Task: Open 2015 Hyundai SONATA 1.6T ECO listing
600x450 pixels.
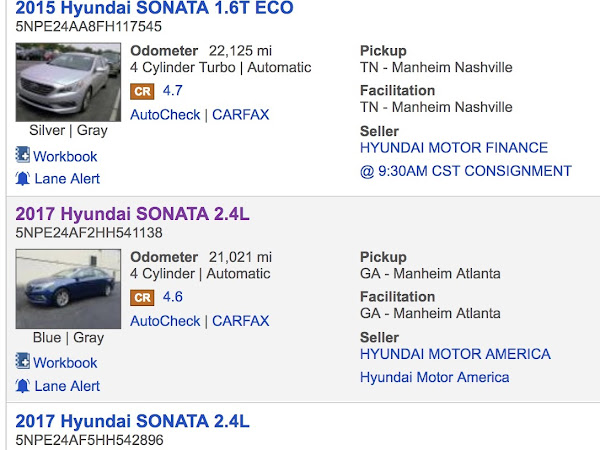Action: coord(154,9)
